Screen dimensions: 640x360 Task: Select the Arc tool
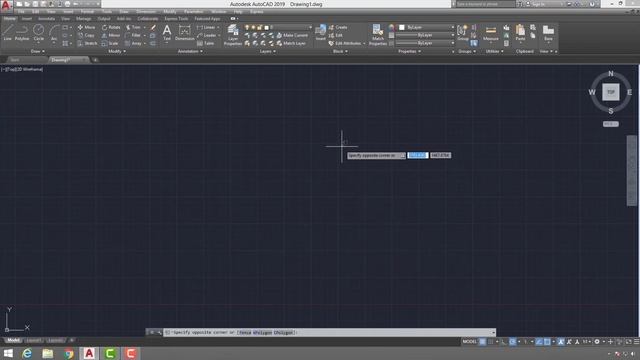pyautogui.click(x=54, y=32)
